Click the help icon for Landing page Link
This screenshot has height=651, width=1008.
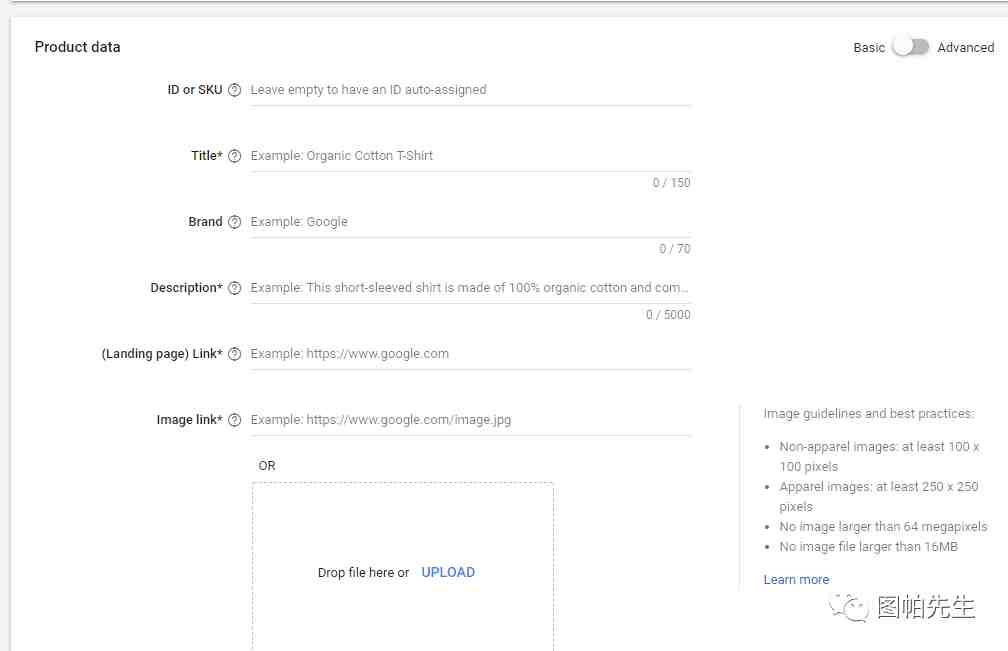point(234,354)
